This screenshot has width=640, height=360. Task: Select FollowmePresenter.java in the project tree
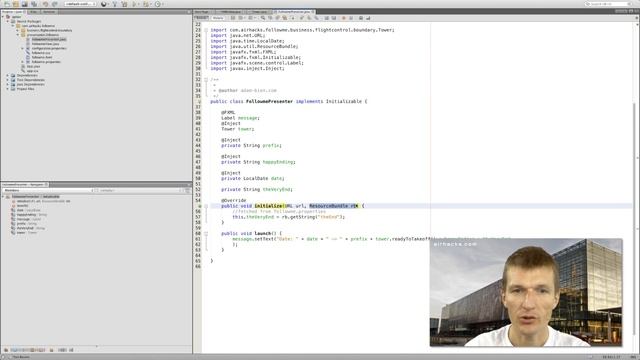pos(49,39)
